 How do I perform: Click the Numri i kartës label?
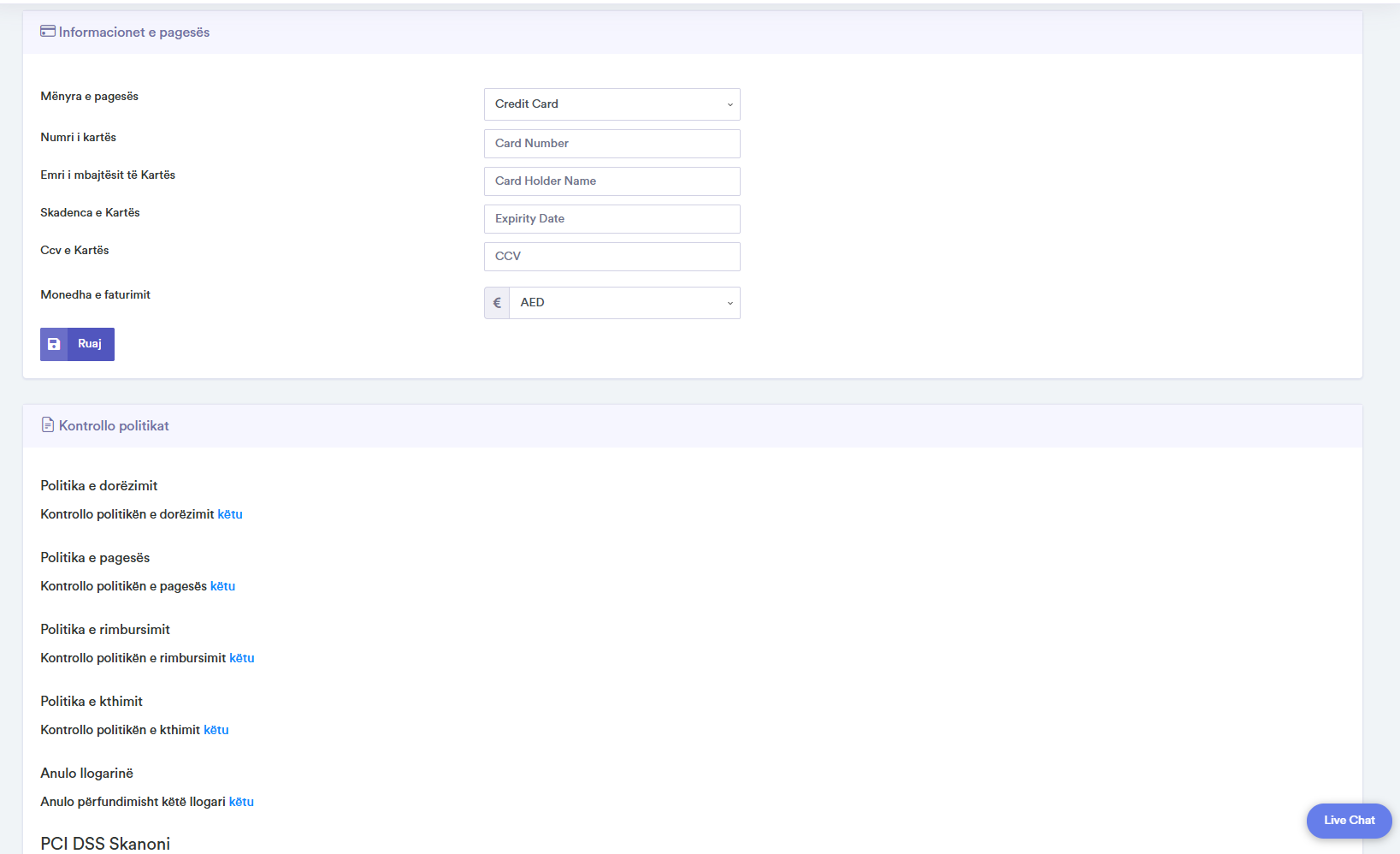coord(78,138)
